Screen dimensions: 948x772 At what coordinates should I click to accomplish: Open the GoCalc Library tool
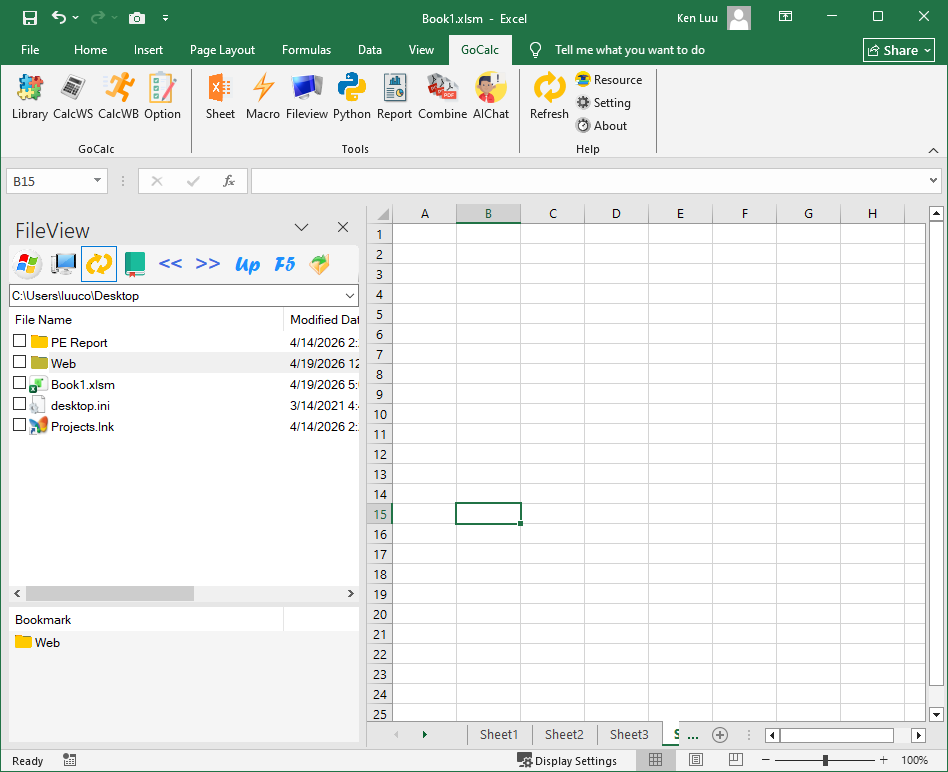coord(30,97)
